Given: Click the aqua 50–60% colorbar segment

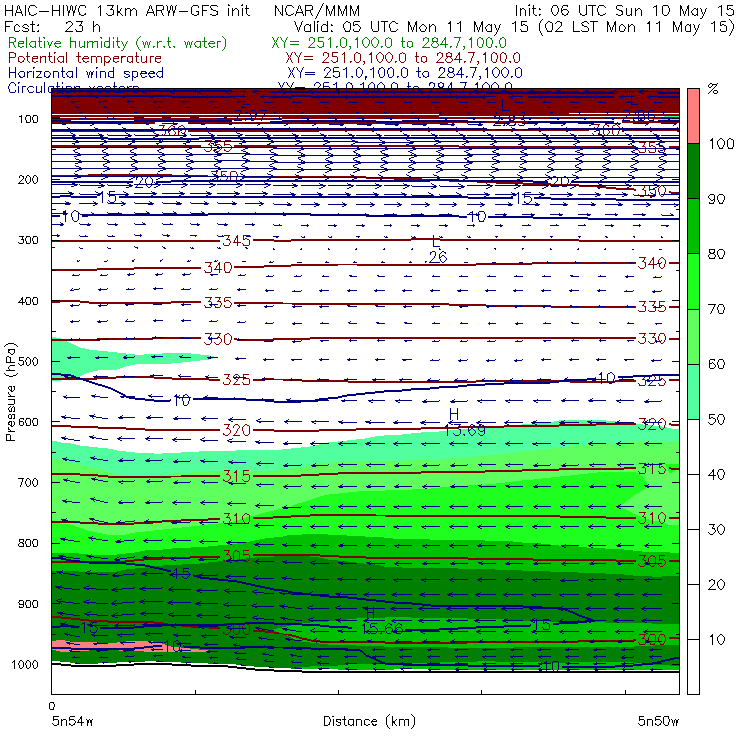Looking at the screenshot, I should click(693, 392).
